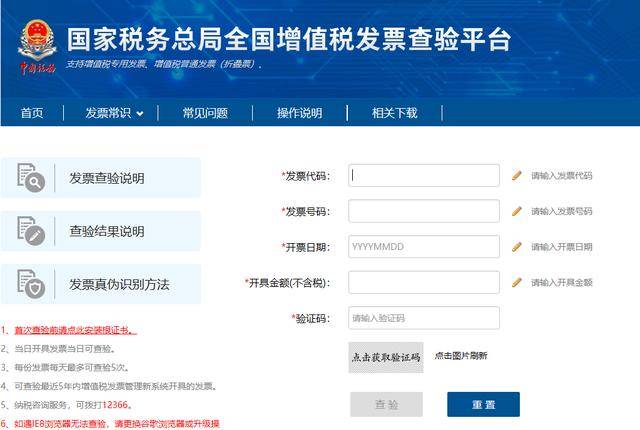Click 点击获取验证码 captcha image
The image size is (640, 430).
point(386,357)
